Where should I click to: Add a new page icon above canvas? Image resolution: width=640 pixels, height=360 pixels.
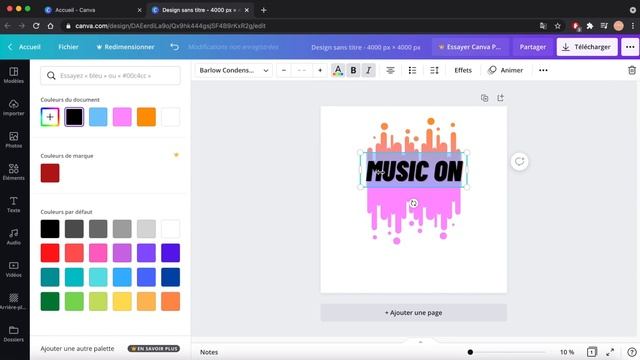500,98
